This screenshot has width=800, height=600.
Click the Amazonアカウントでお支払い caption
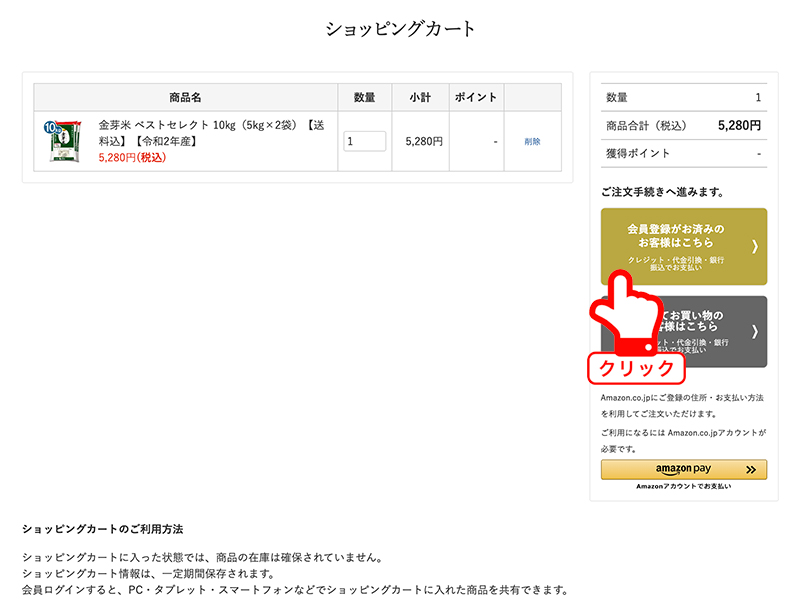pyautogui.click(x=683, y=487)
